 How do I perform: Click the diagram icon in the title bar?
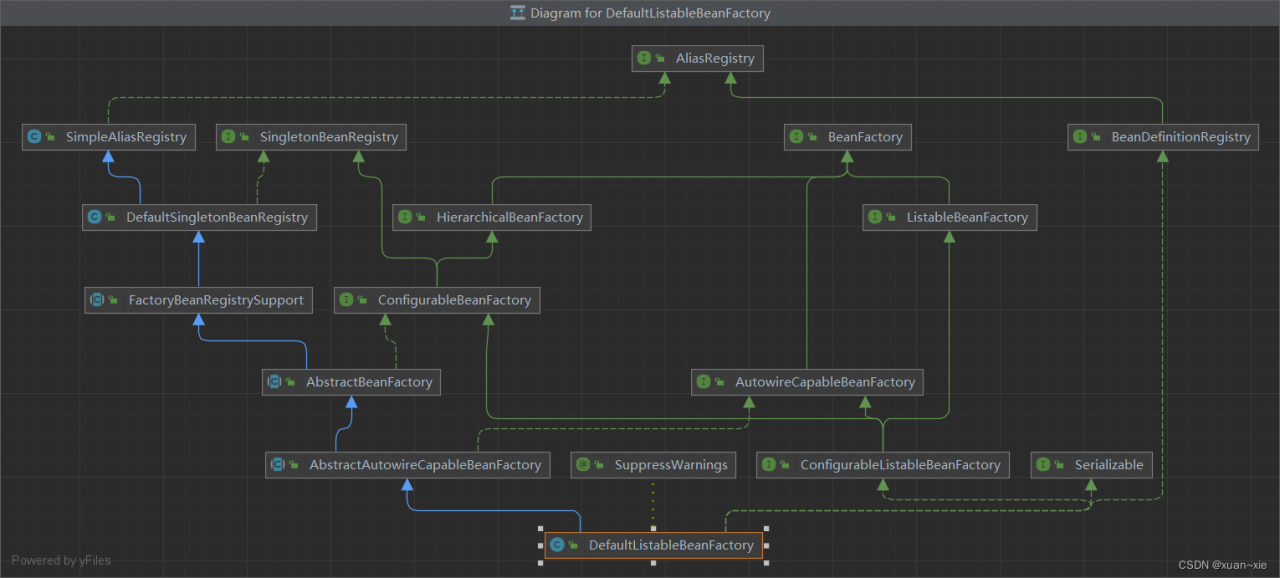(x=518, y=13)
